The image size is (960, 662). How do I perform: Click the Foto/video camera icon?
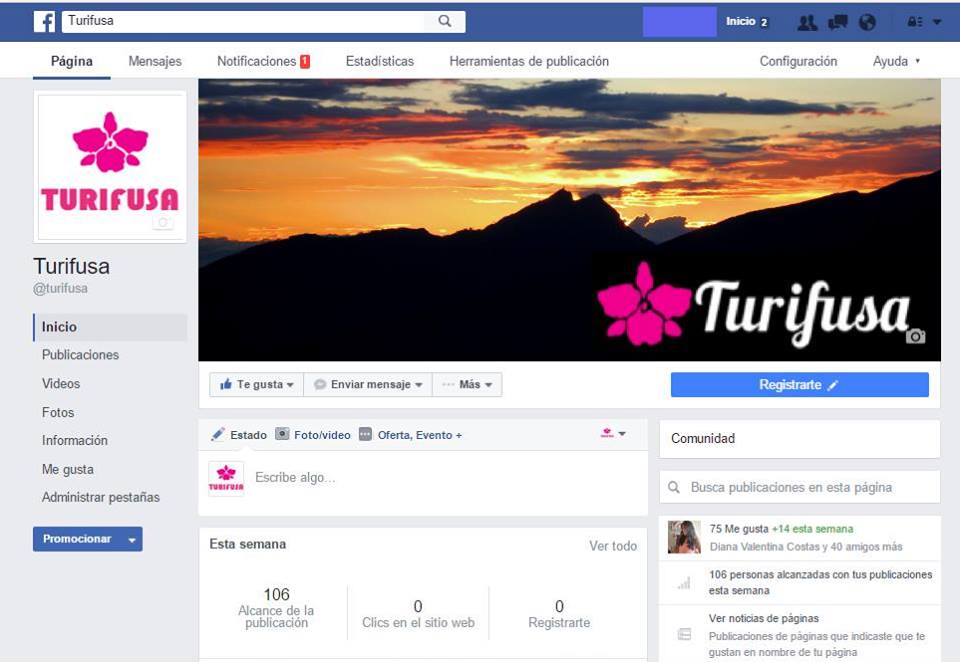pos(282,434)
